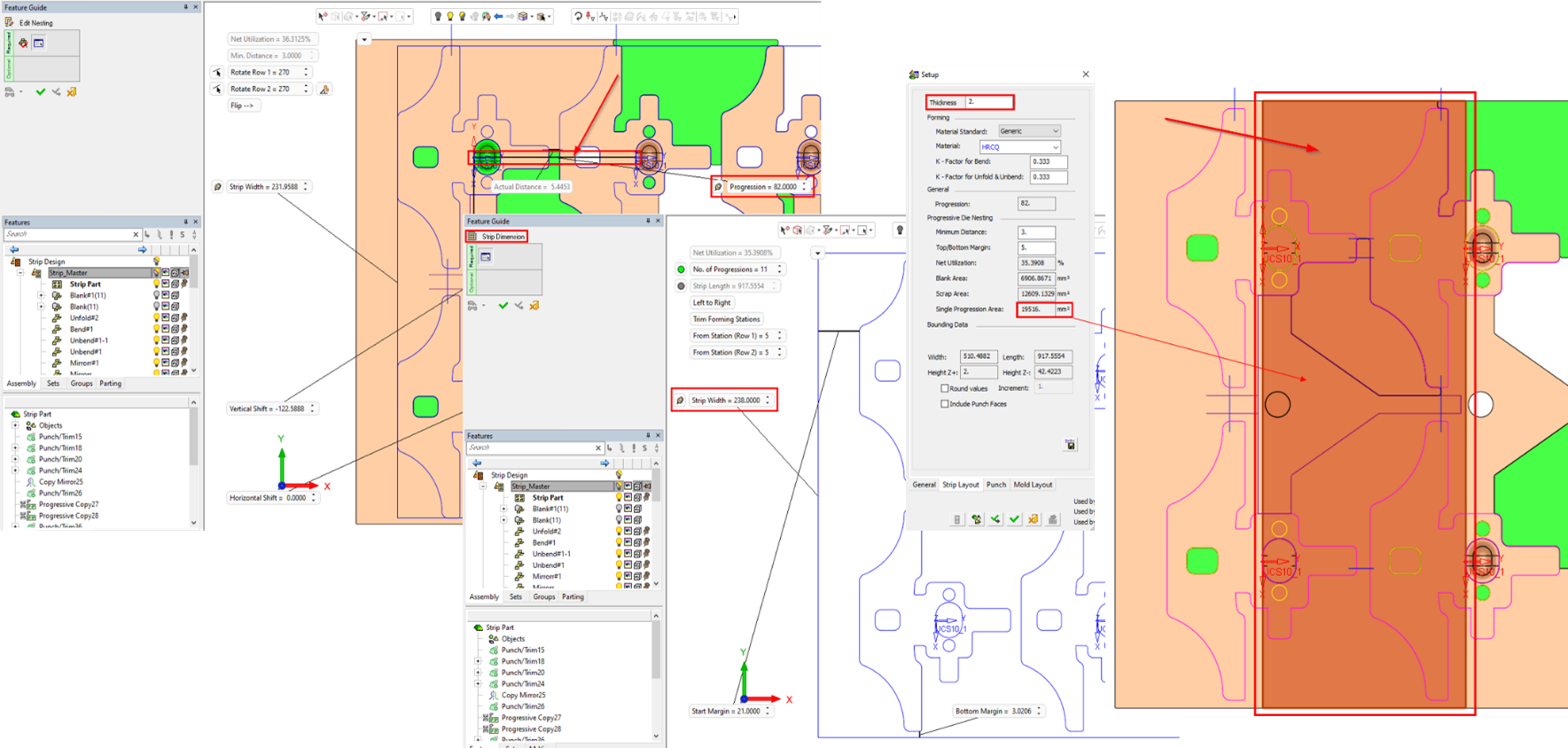The height and width of the screenshot is (748, 1568).
Task: Click the icon right of Rotate Row 2
Action: click(x=324, y=90)
